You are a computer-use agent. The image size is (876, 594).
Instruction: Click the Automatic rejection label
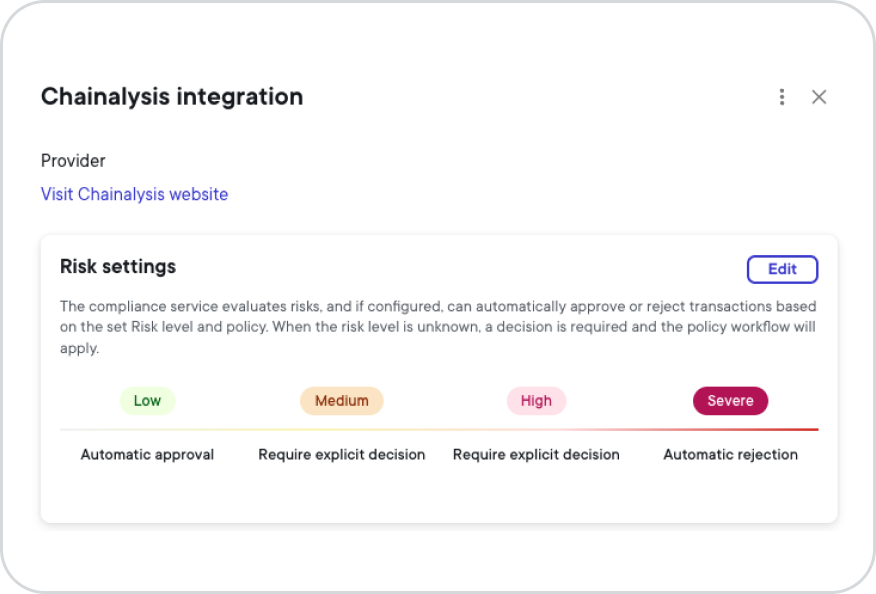coord(730,454)
